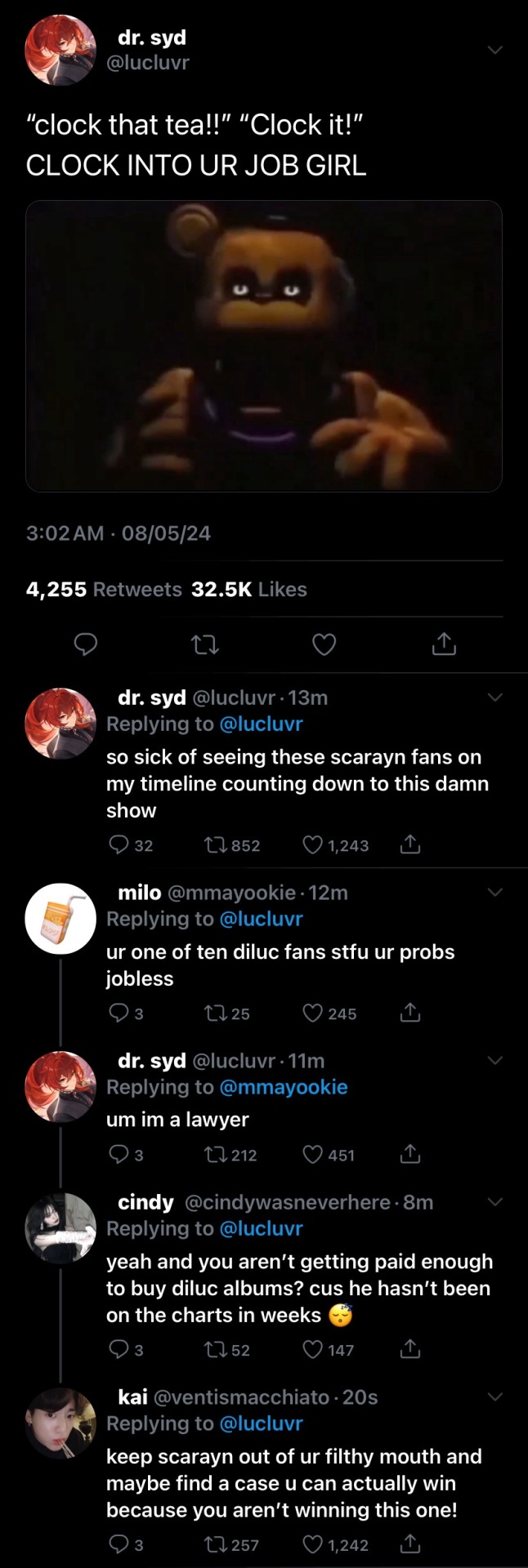Open options chevron on kai's reply

(x=494, y=1397)
